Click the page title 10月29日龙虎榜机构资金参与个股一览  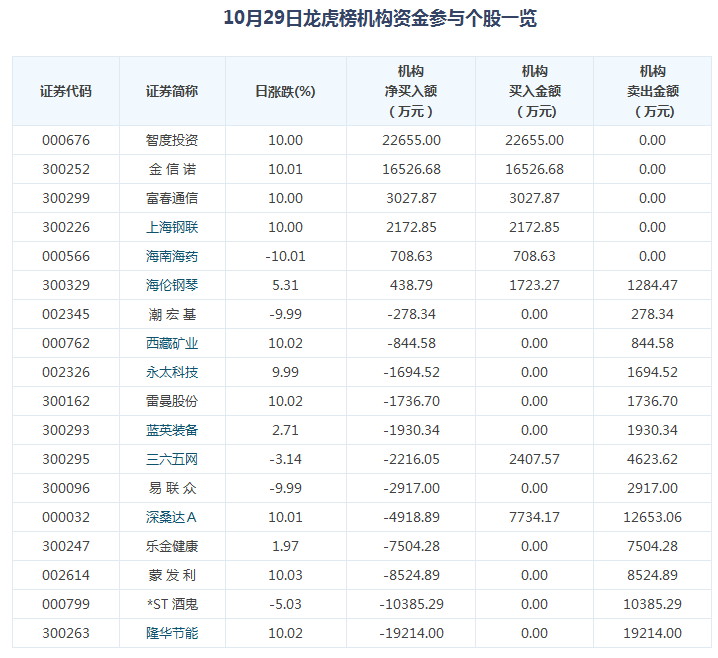359,19
